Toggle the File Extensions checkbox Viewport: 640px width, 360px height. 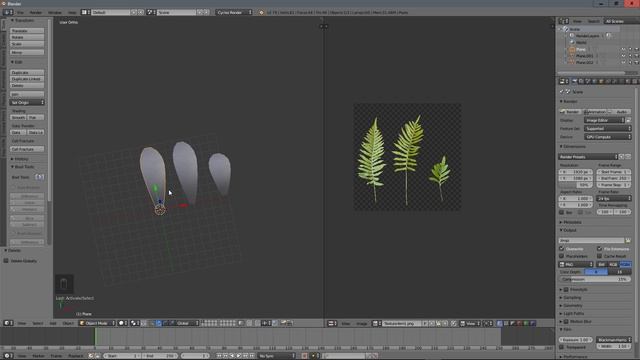pos(600,249)
